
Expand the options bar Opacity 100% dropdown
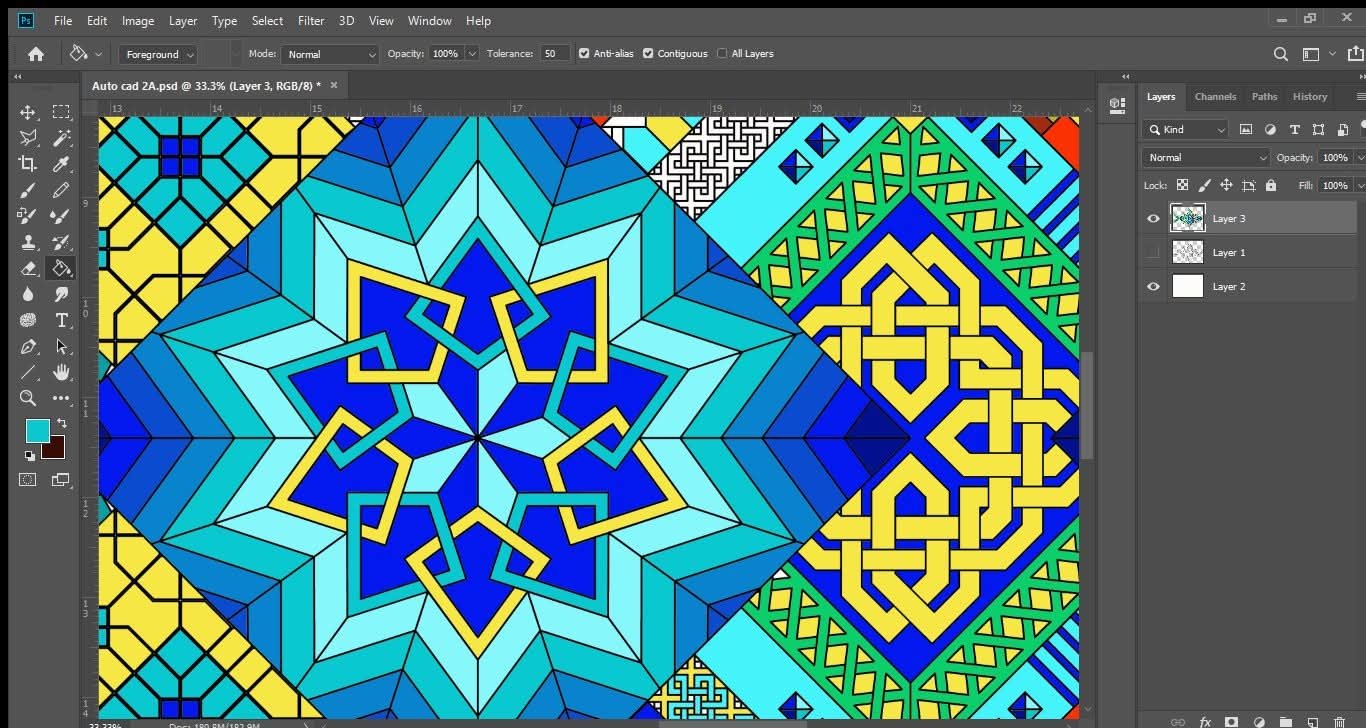[x=472, y=54]
